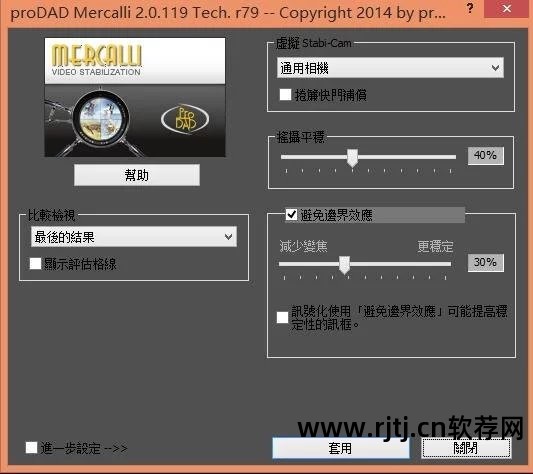Toggle the 進一步設定 -->> advanced settings checkbox
Viewport: 533px width, 474px height.
(31, 447)
